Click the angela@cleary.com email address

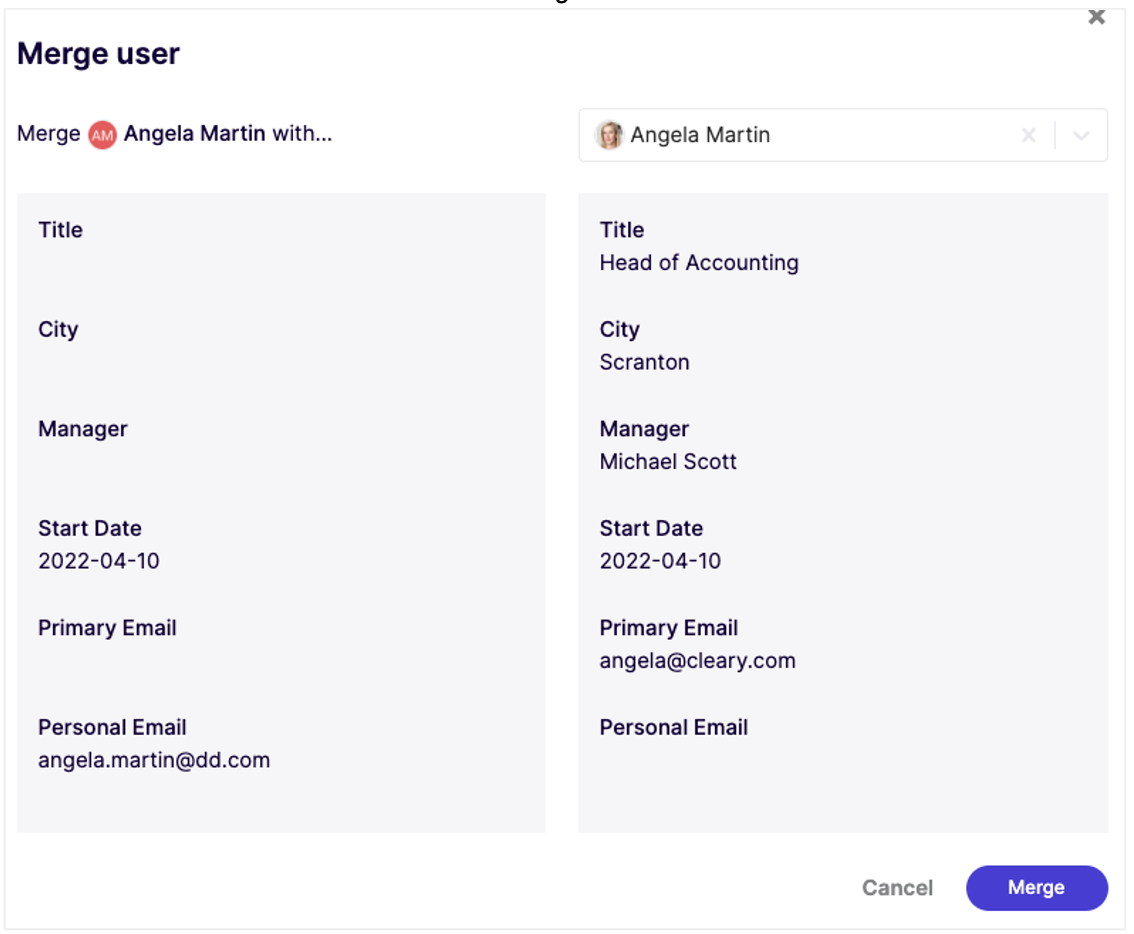pyautogui.click(x=697, y=661)
